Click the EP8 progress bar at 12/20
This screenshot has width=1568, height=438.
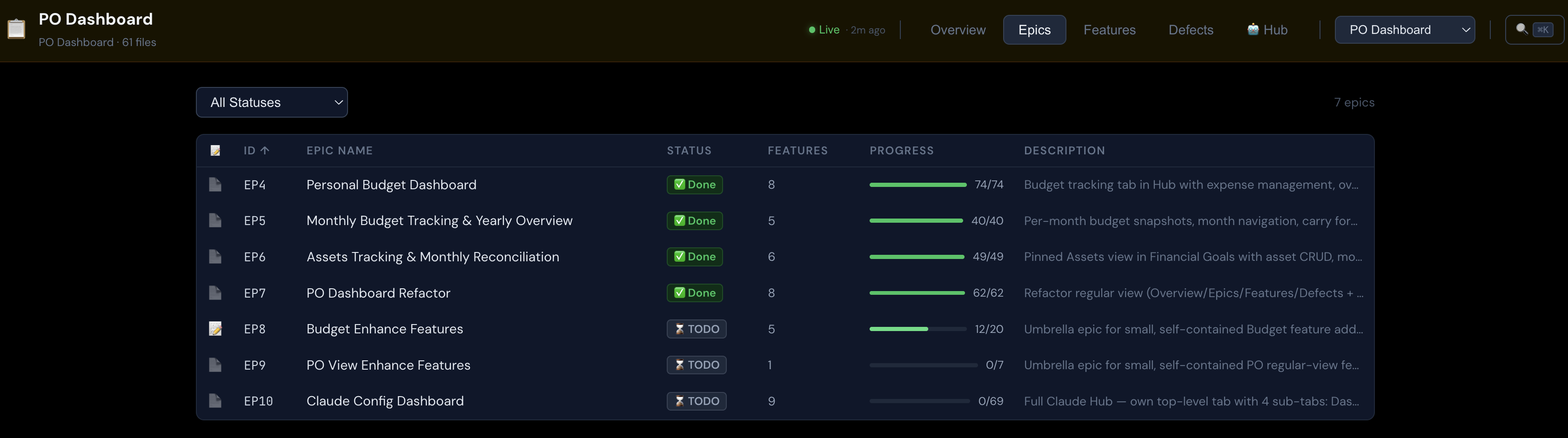pyautogui.click(x=918, y=328)
